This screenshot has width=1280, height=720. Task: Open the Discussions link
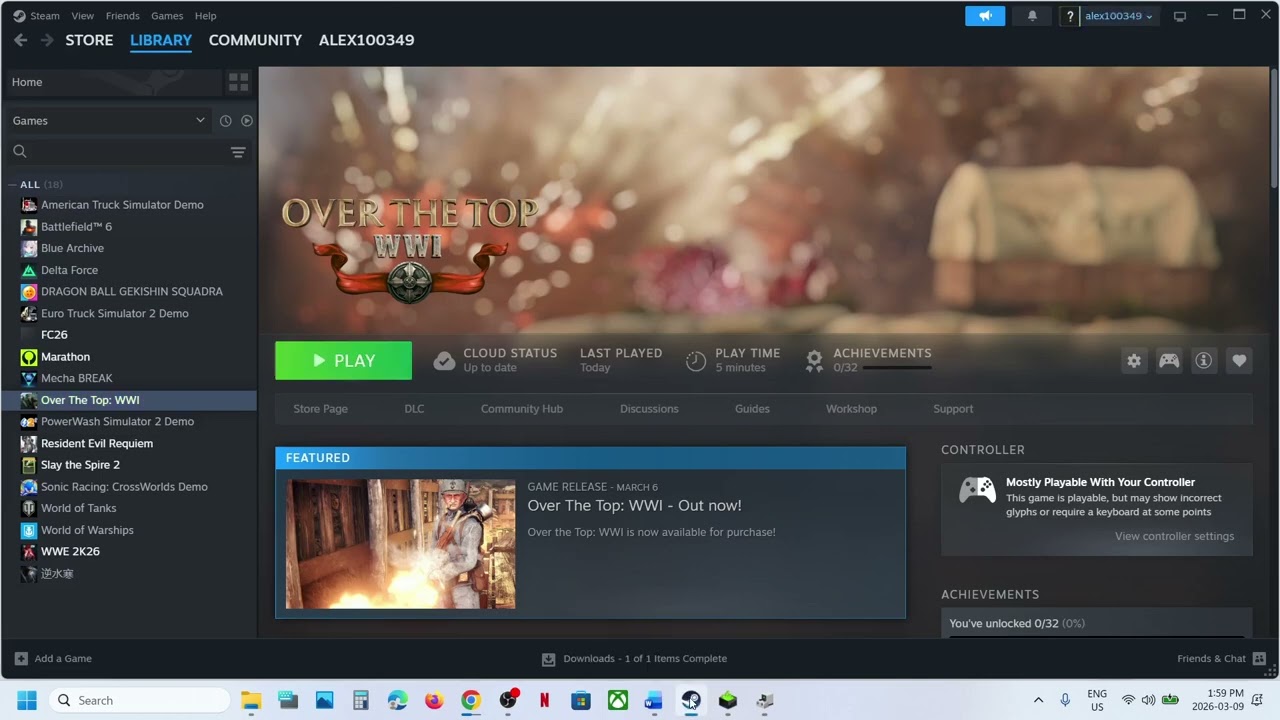(649, 409)
